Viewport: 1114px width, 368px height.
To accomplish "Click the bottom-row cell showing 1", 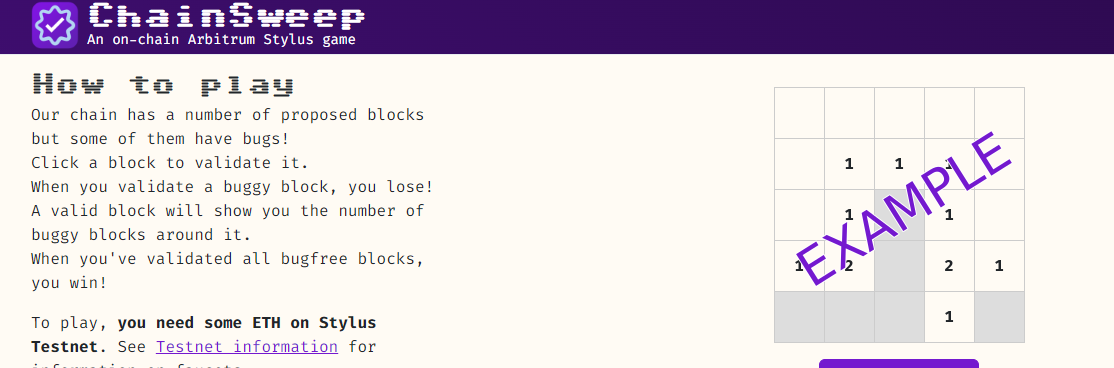I will pos(949,317).
